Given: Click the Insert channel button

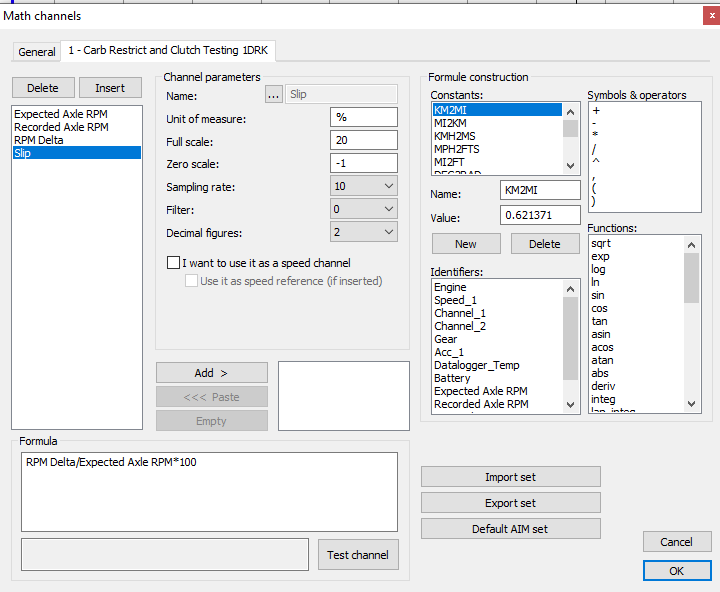Looking at the screenshot, I should 110,88.
